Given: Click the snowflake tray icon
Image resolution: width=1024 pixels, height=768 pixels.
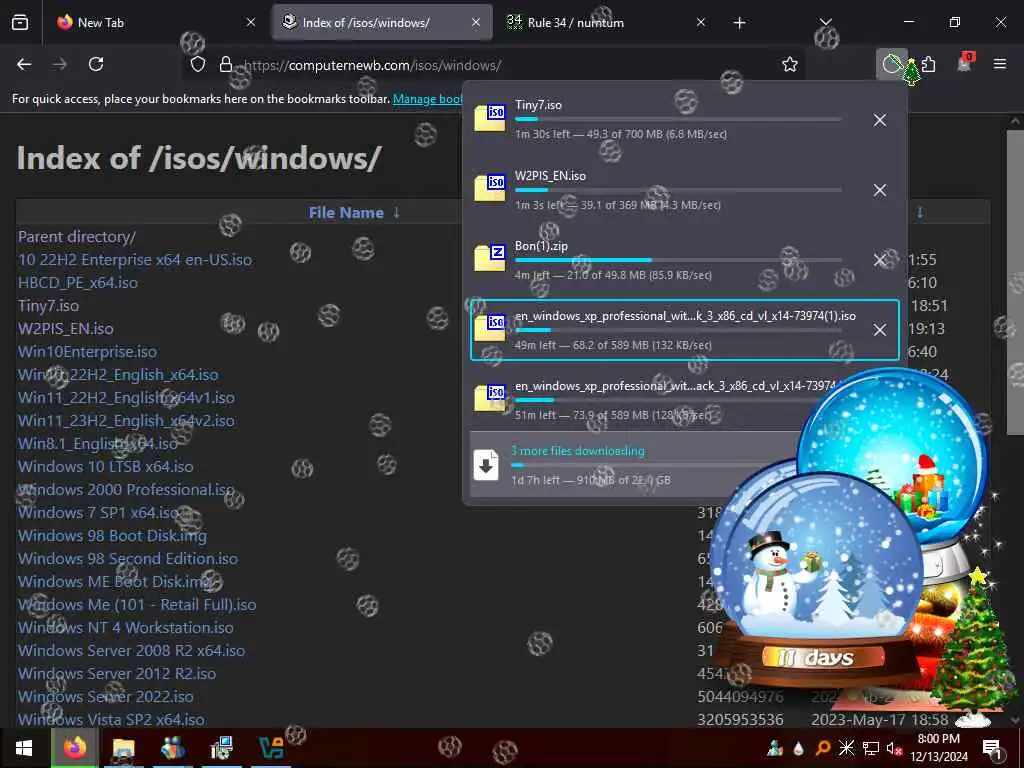Looking at the screenshot, I should 846,748.
